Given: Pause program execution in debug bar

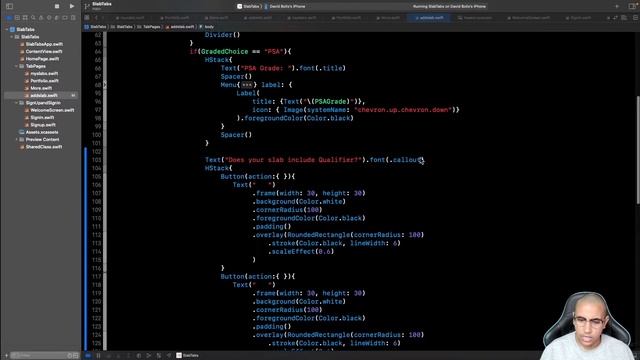Looking at the screenshot, I should pyautogui.click(x=98, y=356).
